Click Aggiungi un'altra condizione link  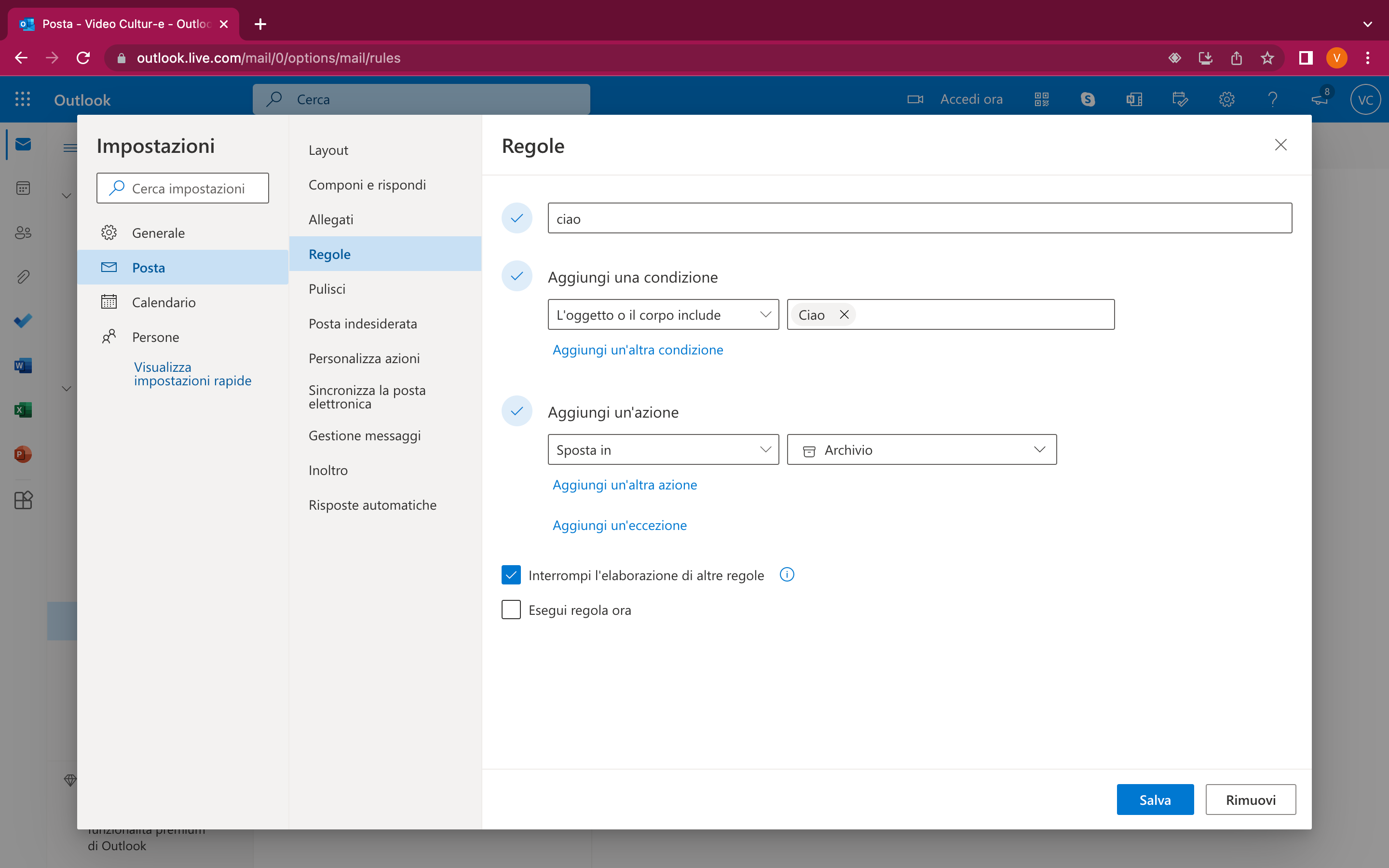pos(638,350)
